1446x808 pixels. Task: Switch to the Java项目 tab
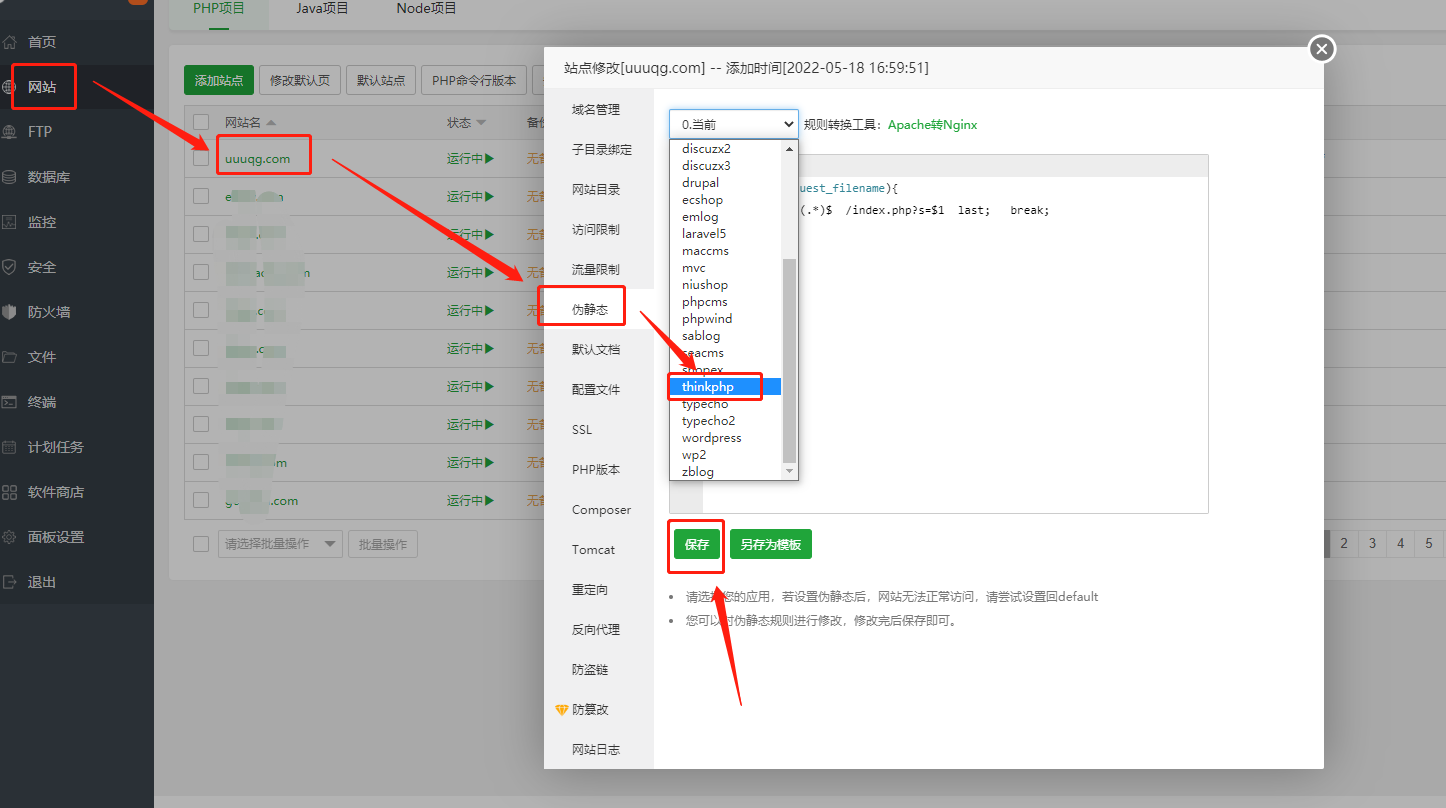pyautogui.click(x=322, y=8)
